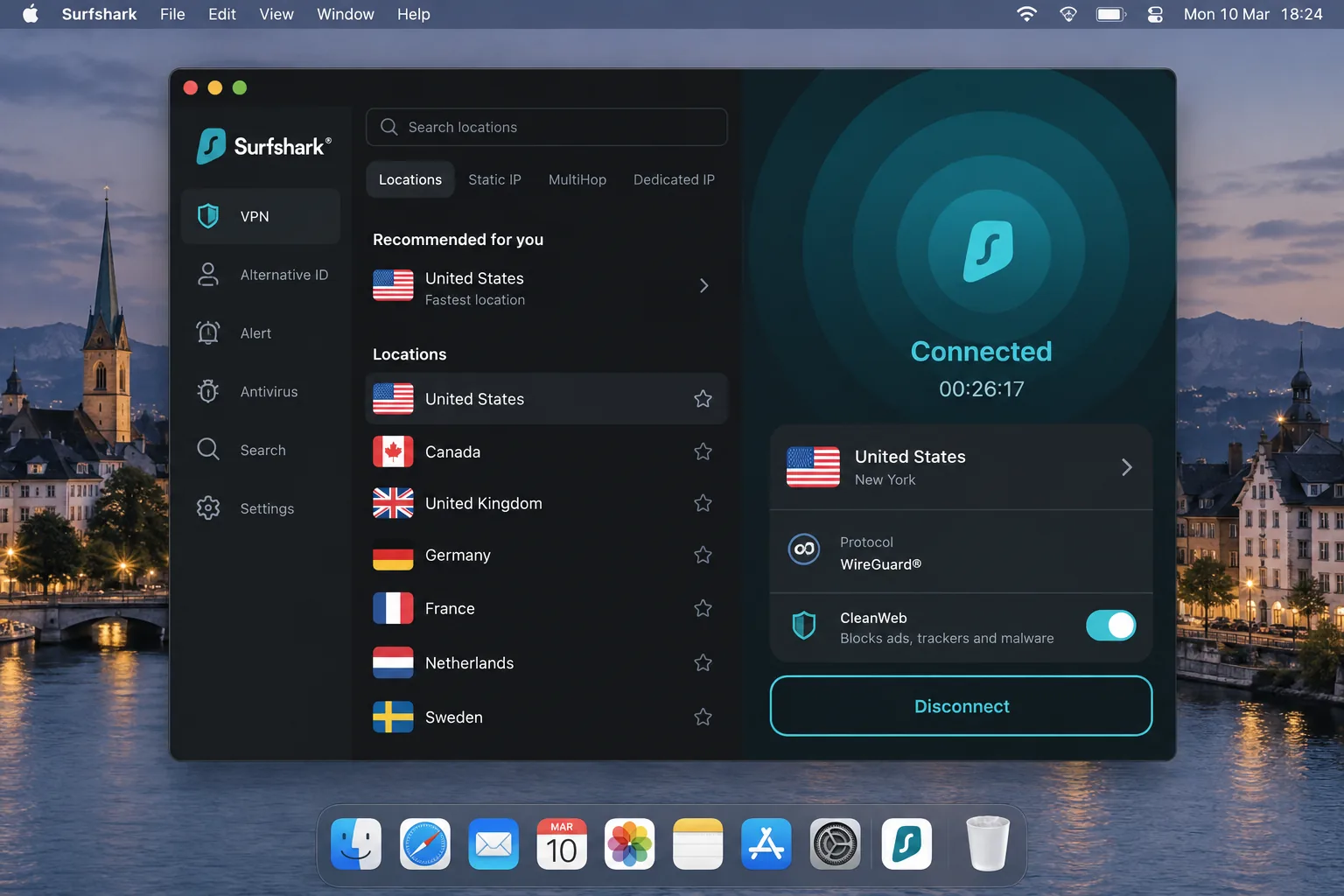The width and height of the screenshot is (1344, 896).
Task: Click VPN status icon in menu bar
Action: (1068, 14)
